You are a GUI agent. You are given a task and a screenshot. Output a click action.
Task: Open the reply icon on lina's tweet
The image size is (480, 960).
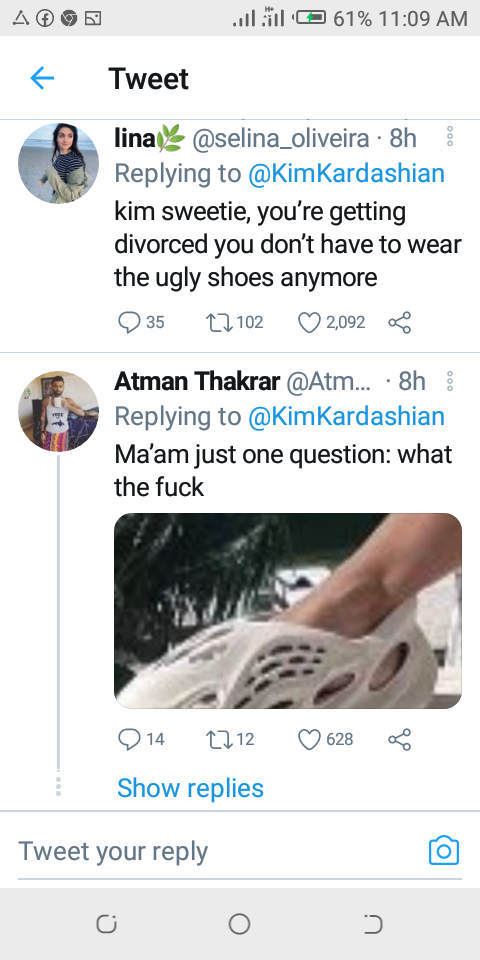coord(129,323)
